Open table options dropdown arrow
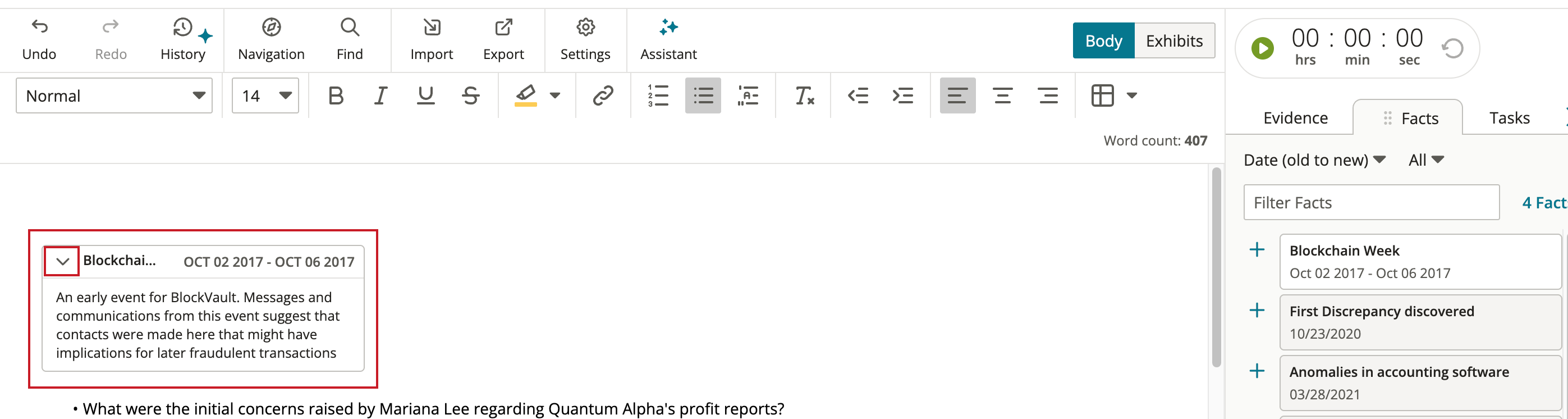 point(1132,95)
